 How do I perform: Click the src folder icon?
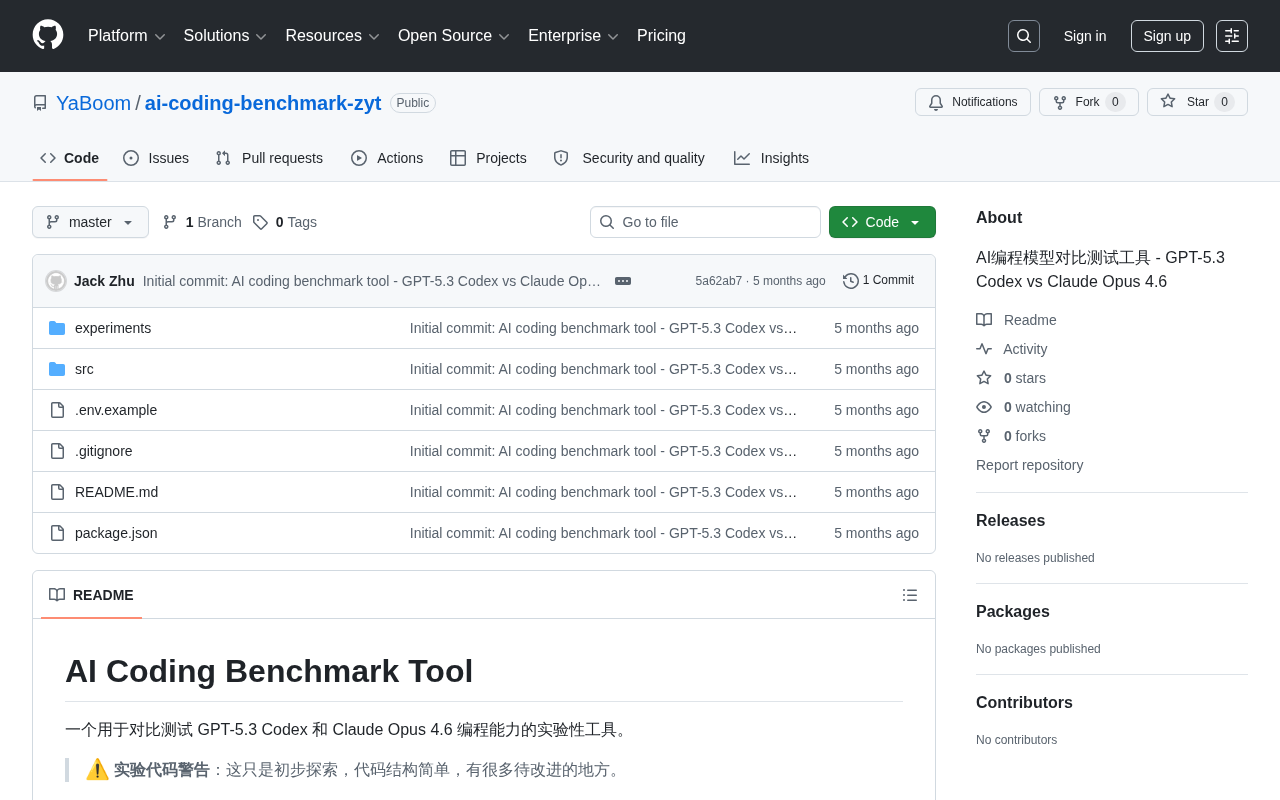click(x=57, y=369)
